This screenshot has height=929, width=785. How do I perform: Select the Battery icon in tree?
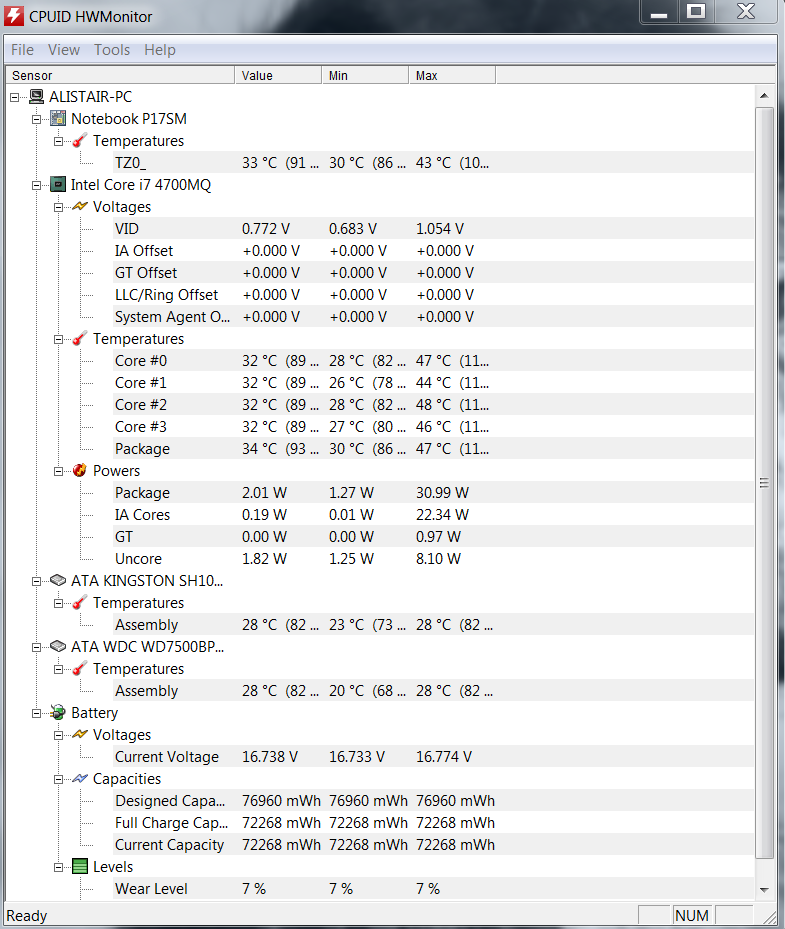58,713
